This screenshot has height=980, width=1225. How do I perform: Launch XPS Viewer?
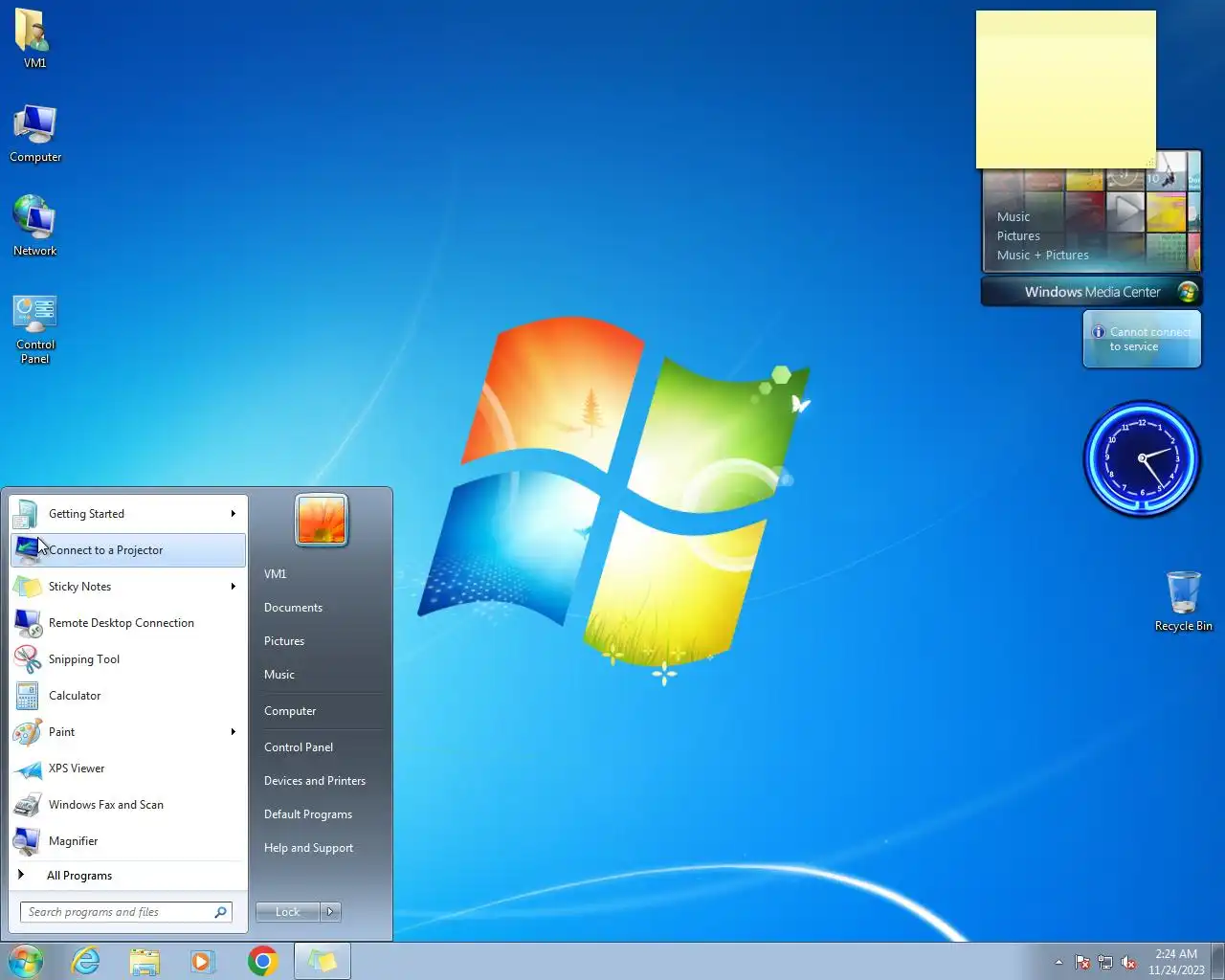point(127,768)
